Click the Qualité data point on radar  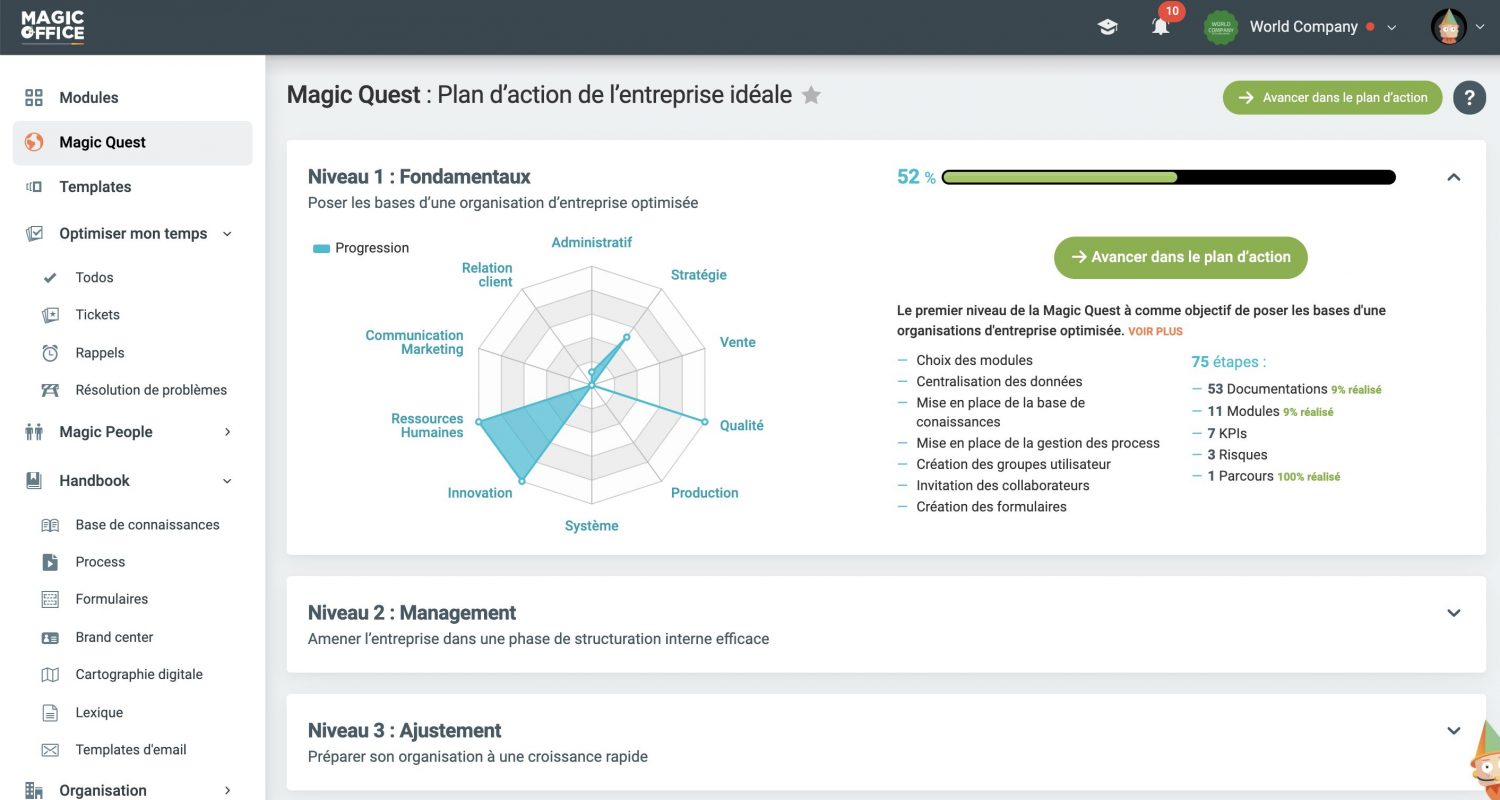pyautogui.click(x=705, y=421)
